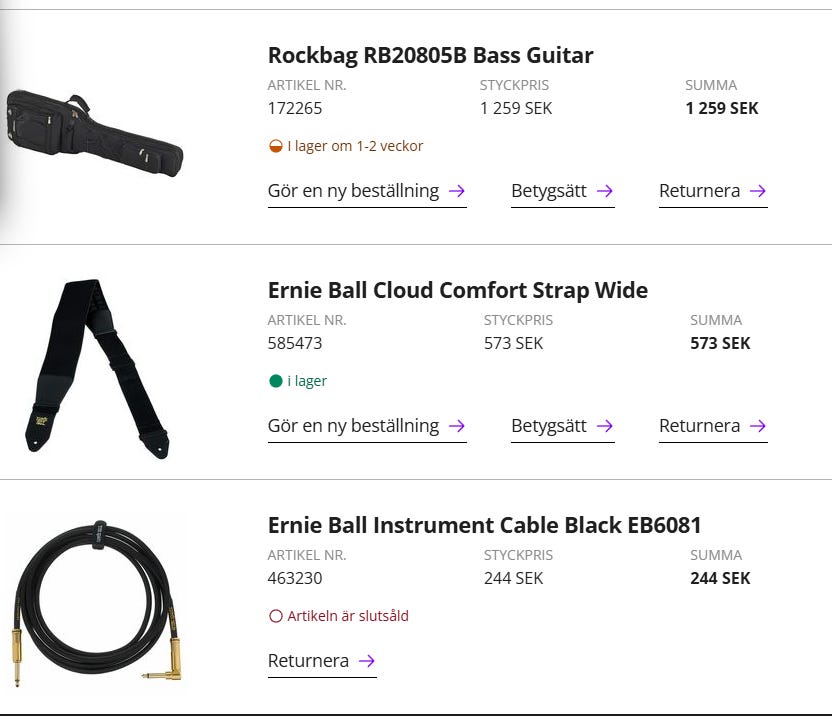Click arrow icon next to strap reorder link
This screenshot has height=722, width=832.
457,426
